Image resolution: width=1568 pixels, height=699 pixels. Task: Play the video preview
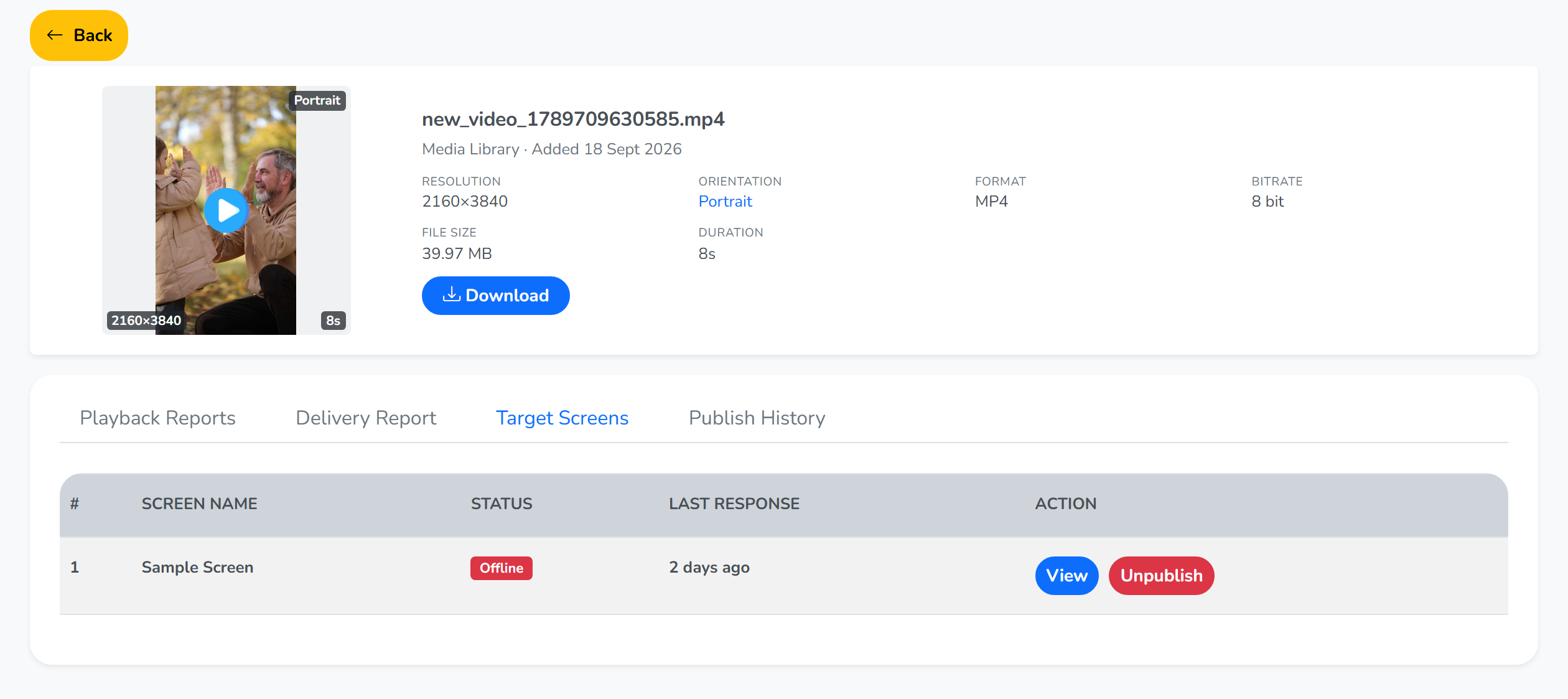tap(226, 211)
